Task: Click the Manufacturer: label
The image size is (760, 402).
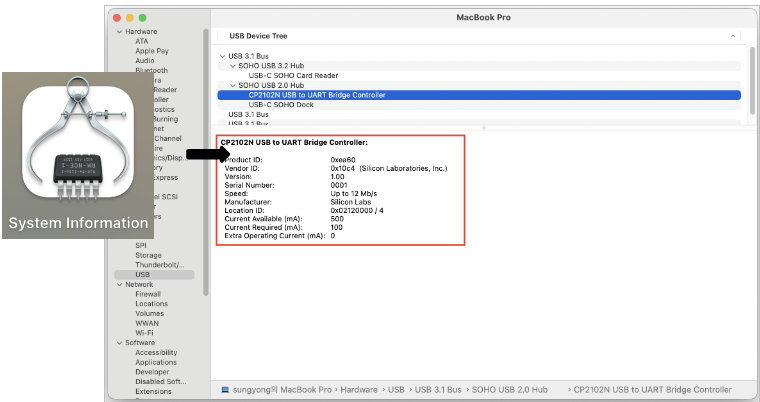Action: tap(248, 202)
